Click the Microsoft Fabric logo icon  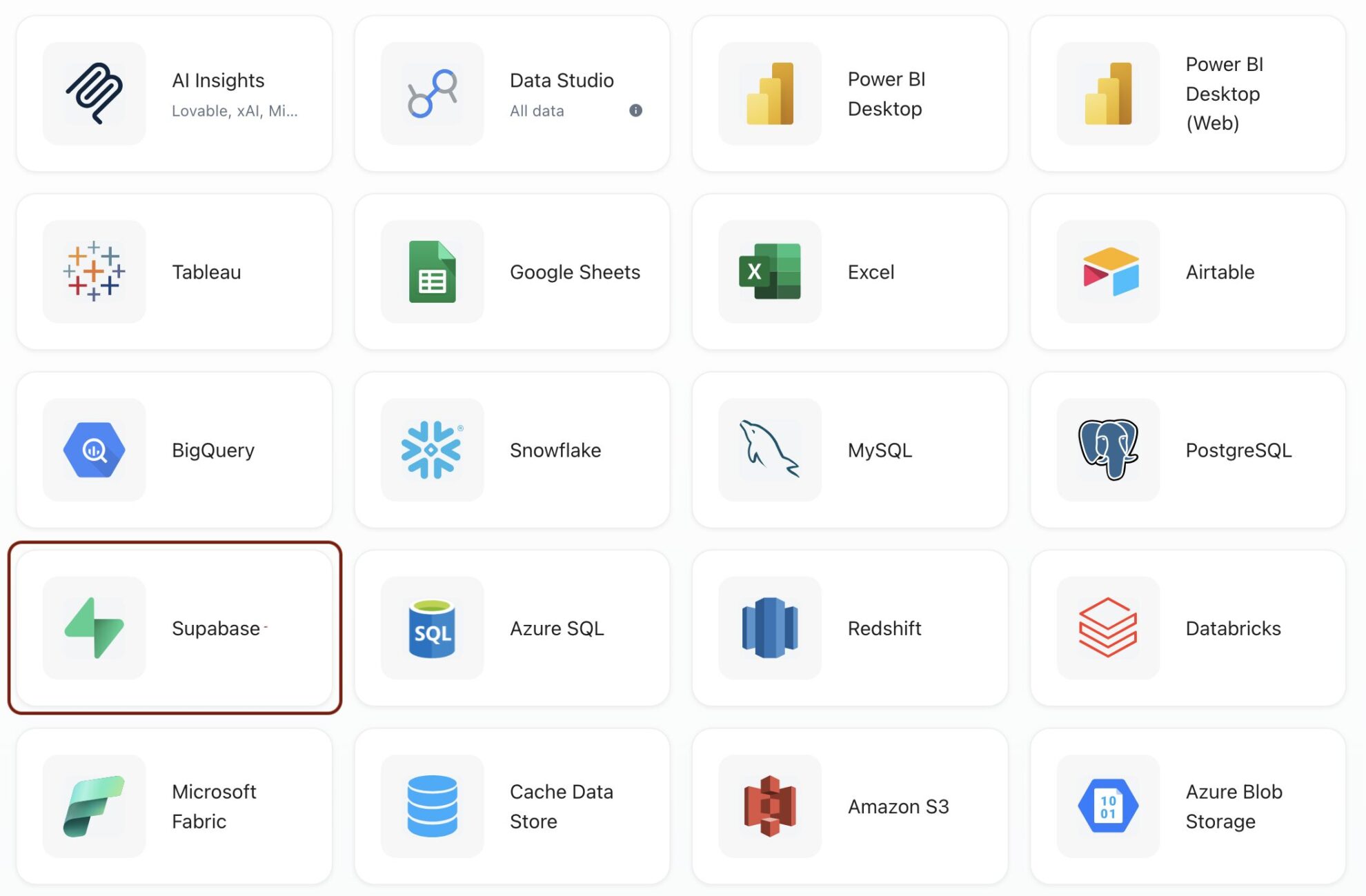point(95,806)
